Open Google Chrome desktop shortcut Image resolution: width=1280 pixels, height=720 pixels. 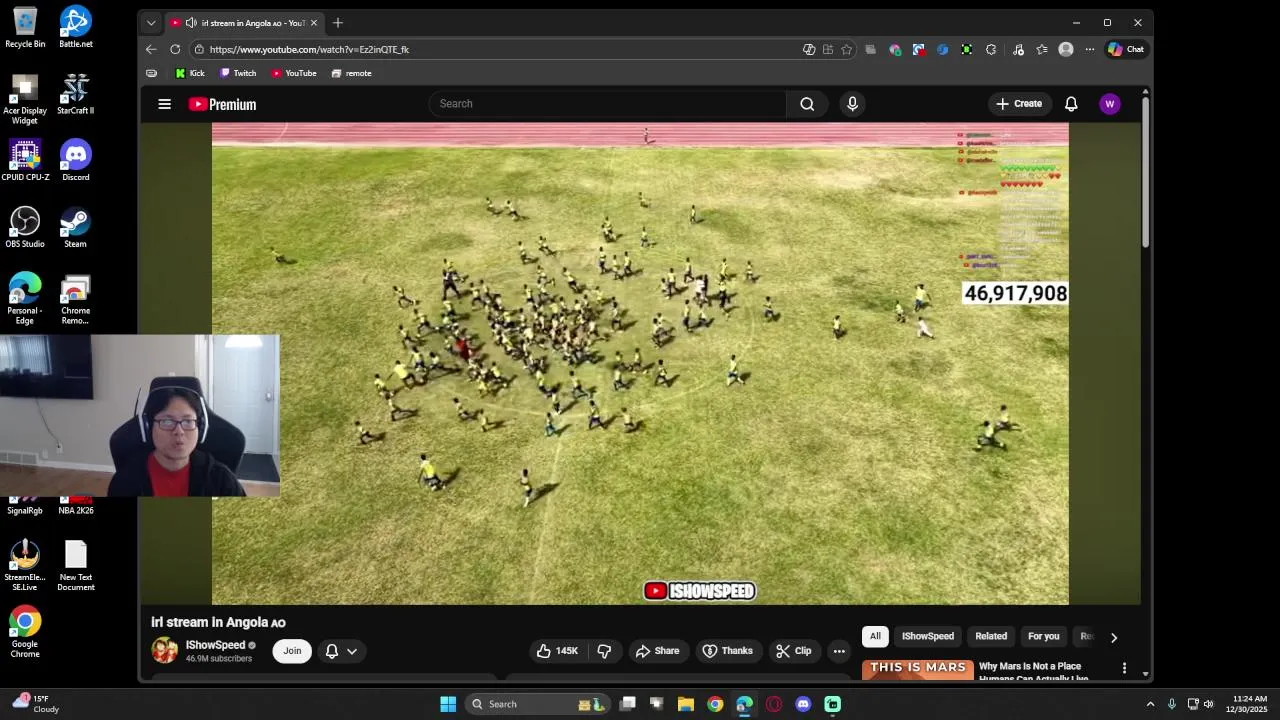point(25,632)
